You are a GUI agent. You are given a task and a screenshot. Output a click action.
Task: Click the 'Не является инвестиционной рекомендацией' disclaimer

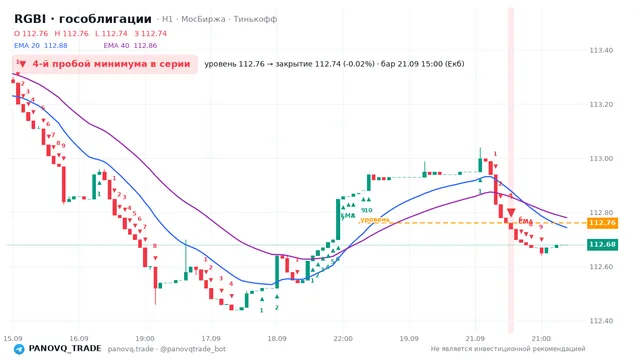point(508,349)
